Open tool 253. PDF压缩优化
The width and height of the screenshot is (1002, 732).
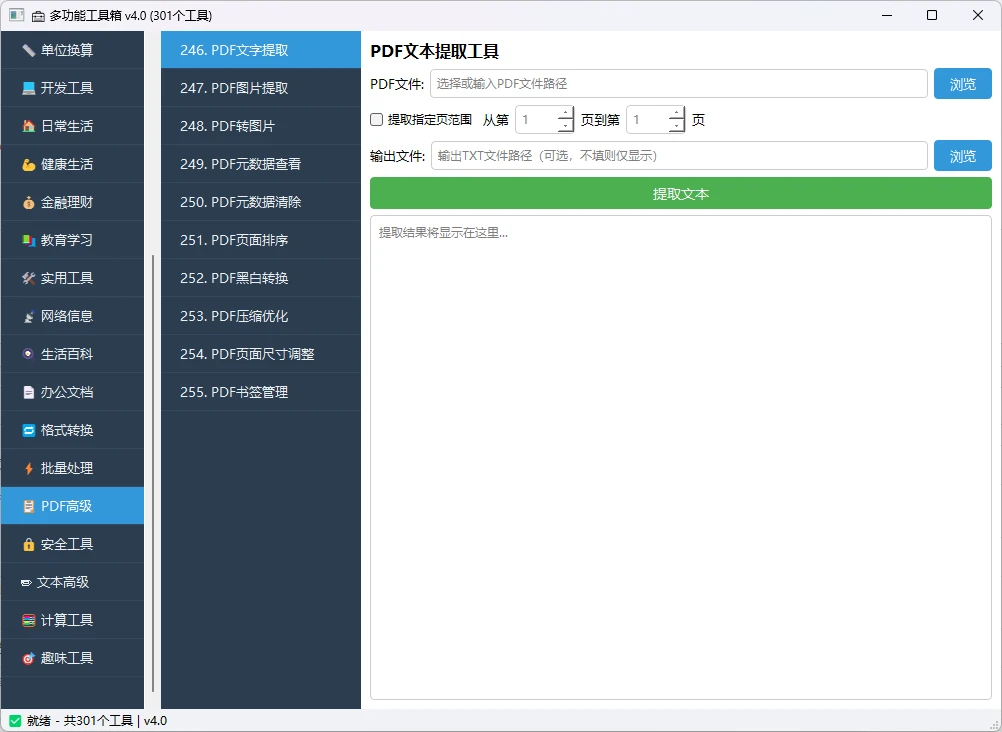(261, 316)
